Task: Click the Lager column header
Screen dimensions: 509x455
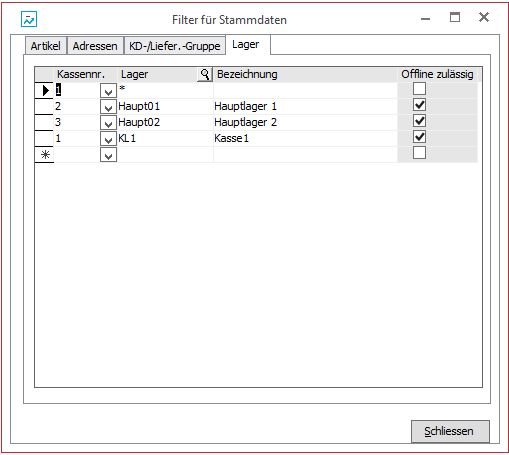Action: pyautogui.click(x=158, y=74)
